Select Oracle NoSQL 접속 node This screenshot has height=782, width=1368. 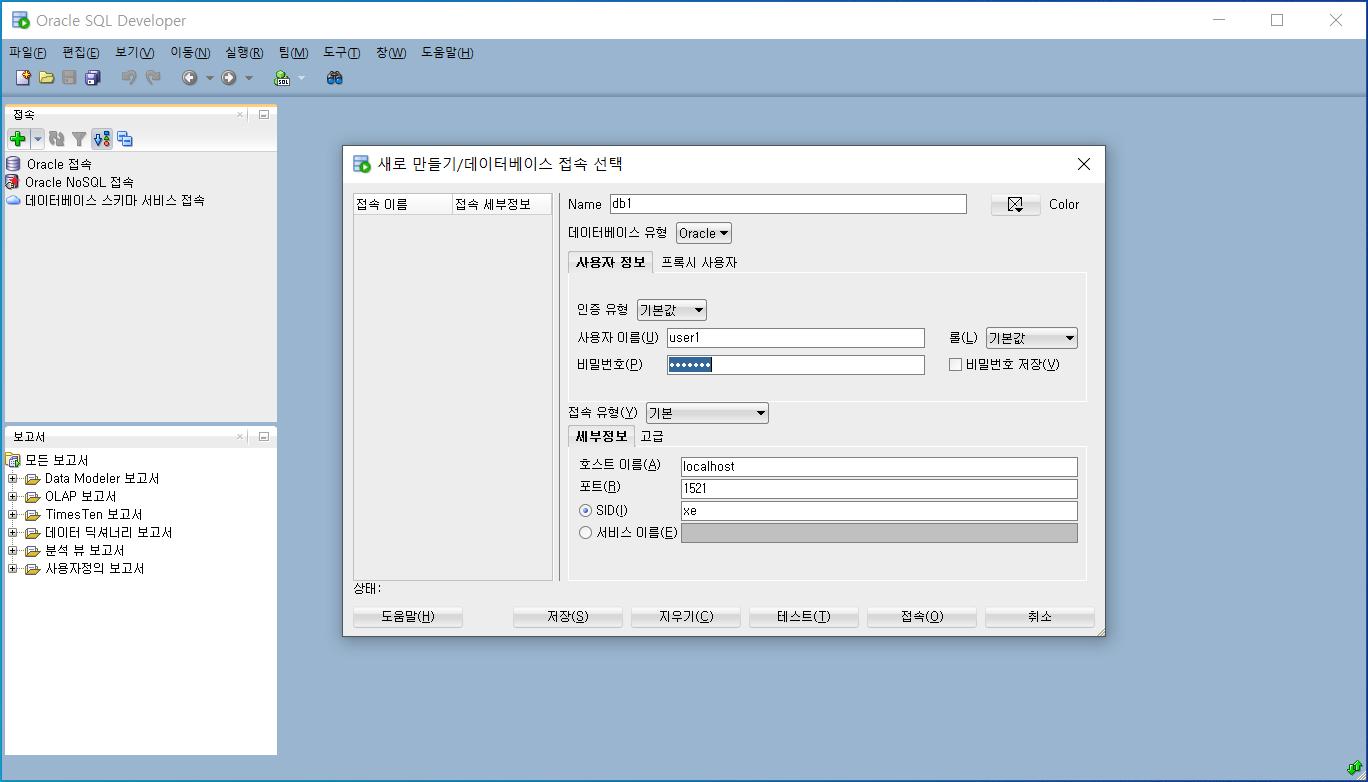point(79,182)
